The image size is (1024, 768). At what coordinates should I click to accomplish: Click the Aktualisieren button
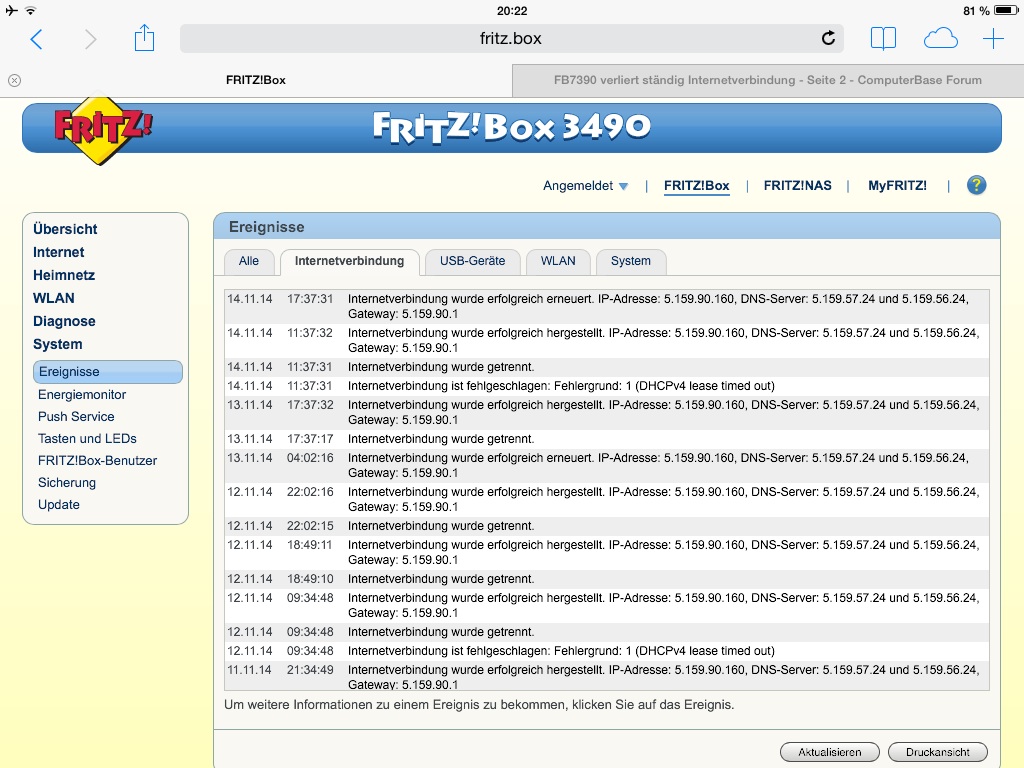coord(829,752)
